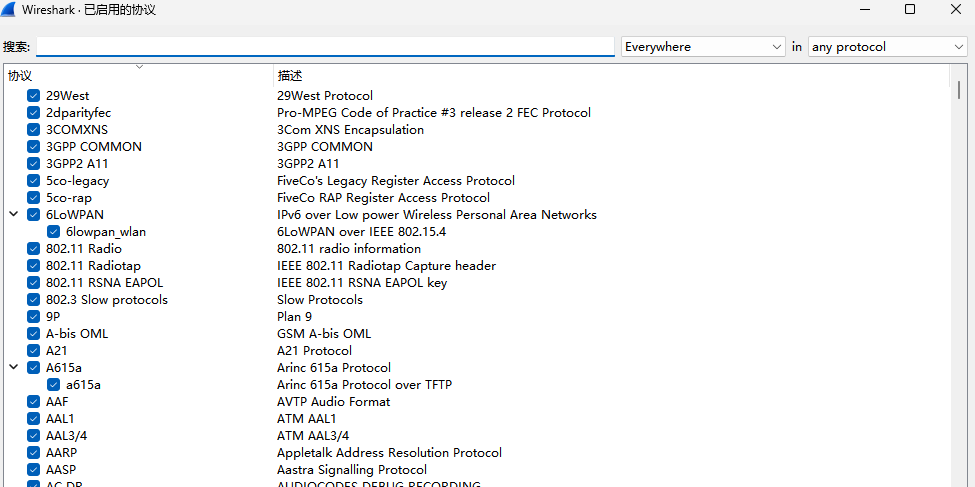Toggle the 5co-rap checkbox
The image size is (975, 487).
click(34, 198)
